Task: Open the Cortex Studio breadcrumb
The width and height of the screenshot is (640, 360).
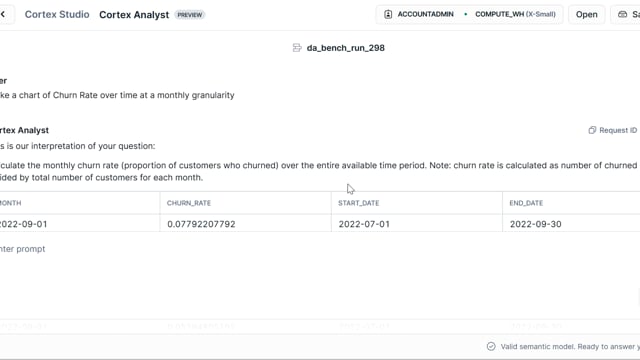Action: point(57,14)
